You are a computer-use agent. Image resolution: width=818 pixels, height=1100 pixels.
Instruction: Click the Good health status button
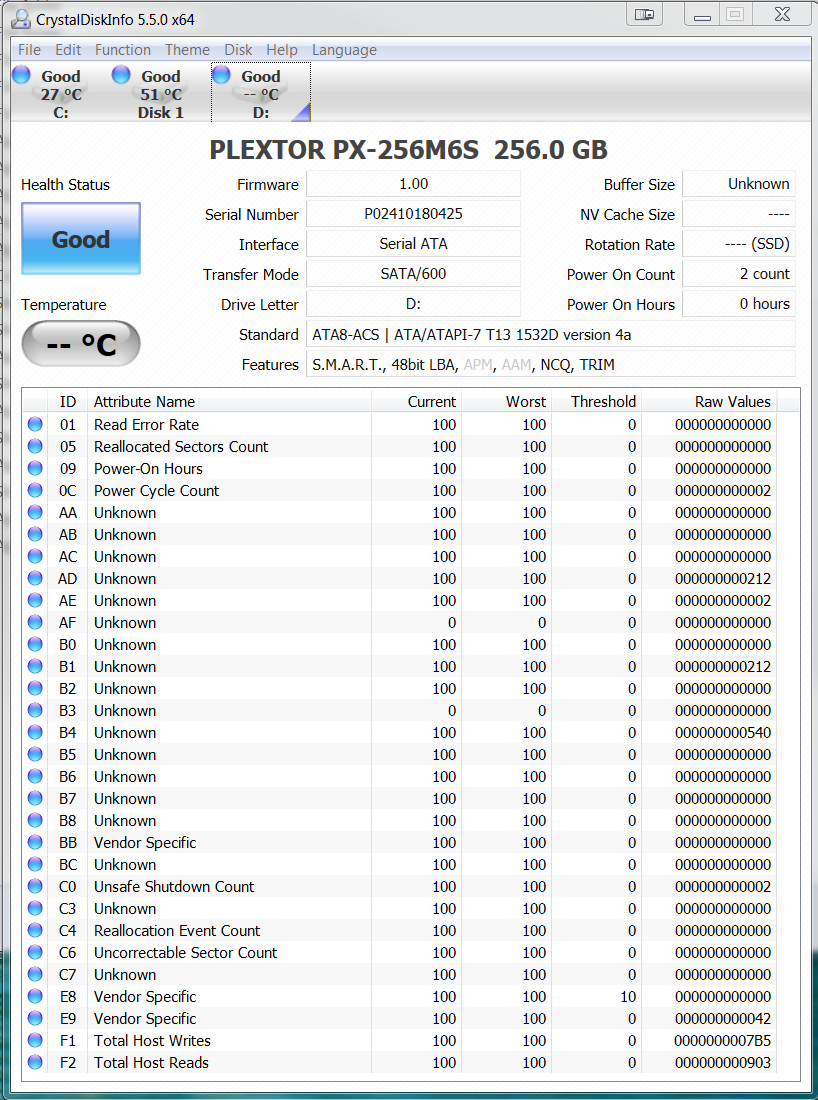(81, 239)
